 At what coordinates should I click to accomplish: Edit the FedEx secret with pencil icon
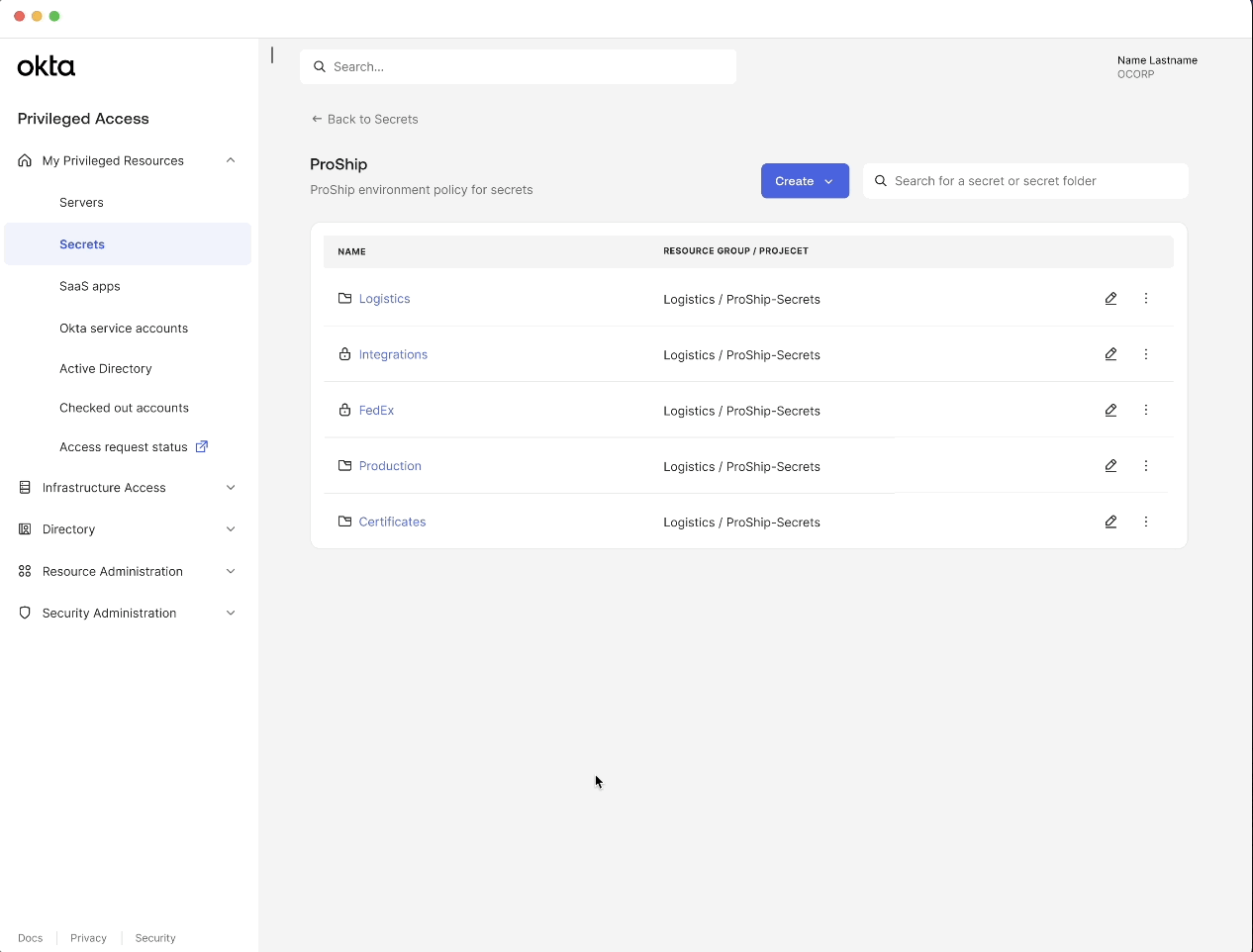click(1110, 410)
